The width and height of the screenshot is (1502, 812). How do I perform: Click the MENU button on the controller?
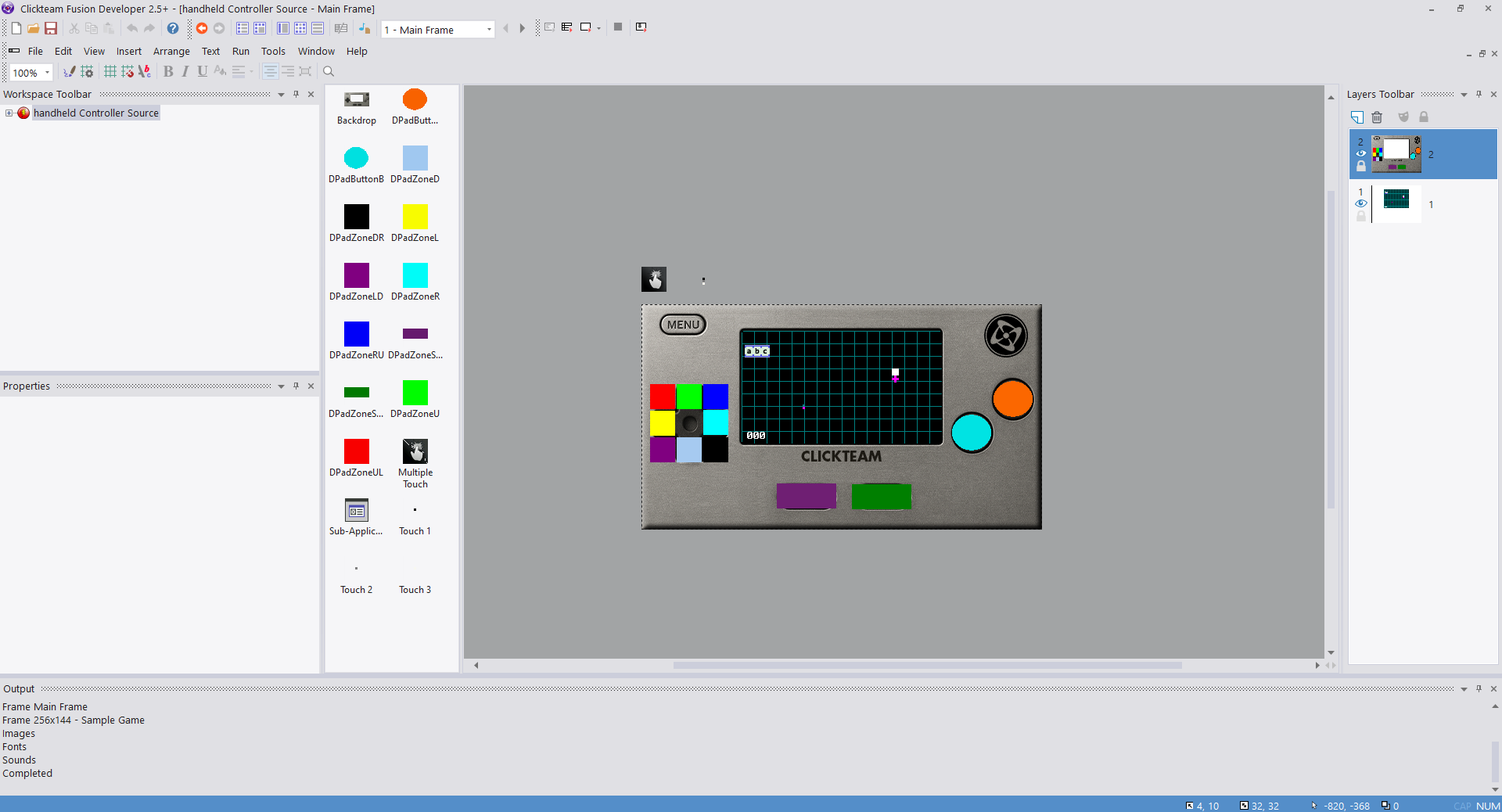[x=683, y=325]
